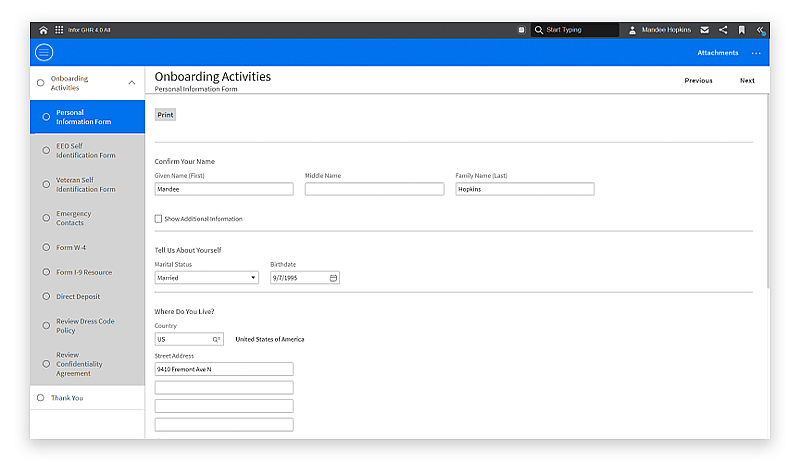The height and width of the screenshot is (472, 800).
Task: Click Infor GHR 4.0 All title
Action: pos(89,30)
